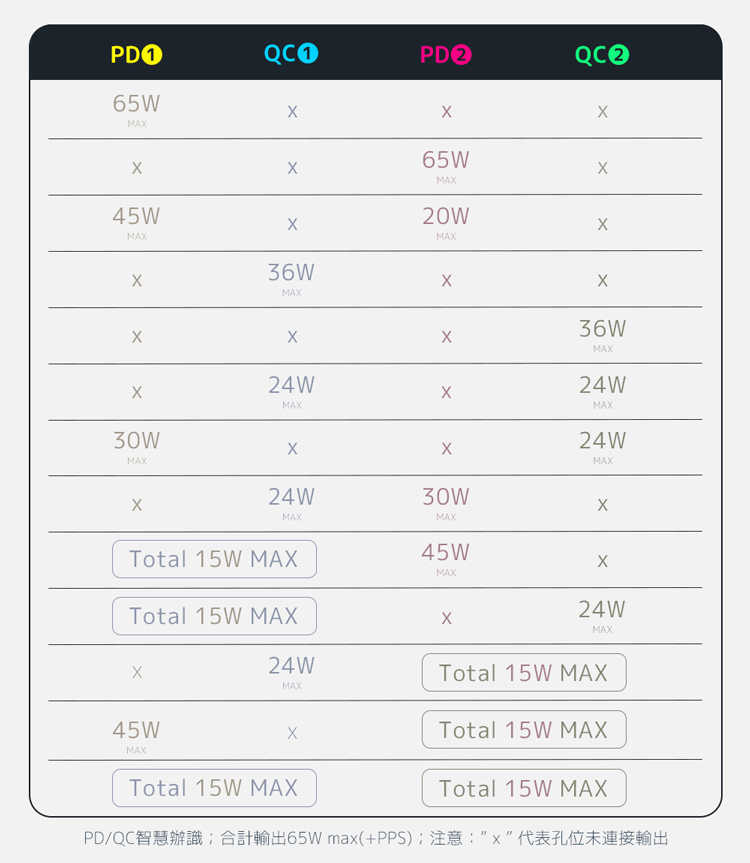Screen dimensions: 750x863
Task: Click the PD/QC footnote text below the table
Action: click(x=375, y=838)
